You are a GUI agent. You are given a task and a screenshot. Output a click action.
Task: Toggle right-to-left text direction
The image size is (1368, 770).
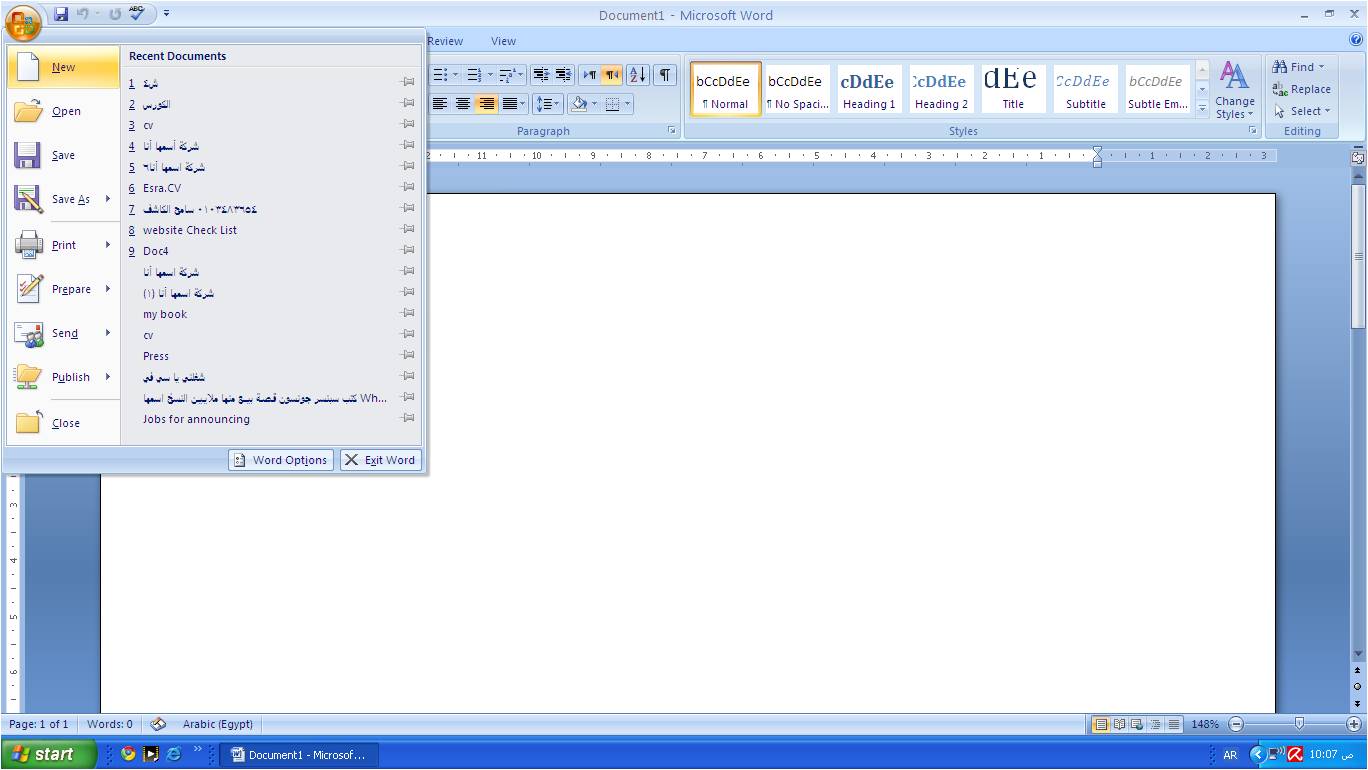pyautogui.click(x=611, y=75)
